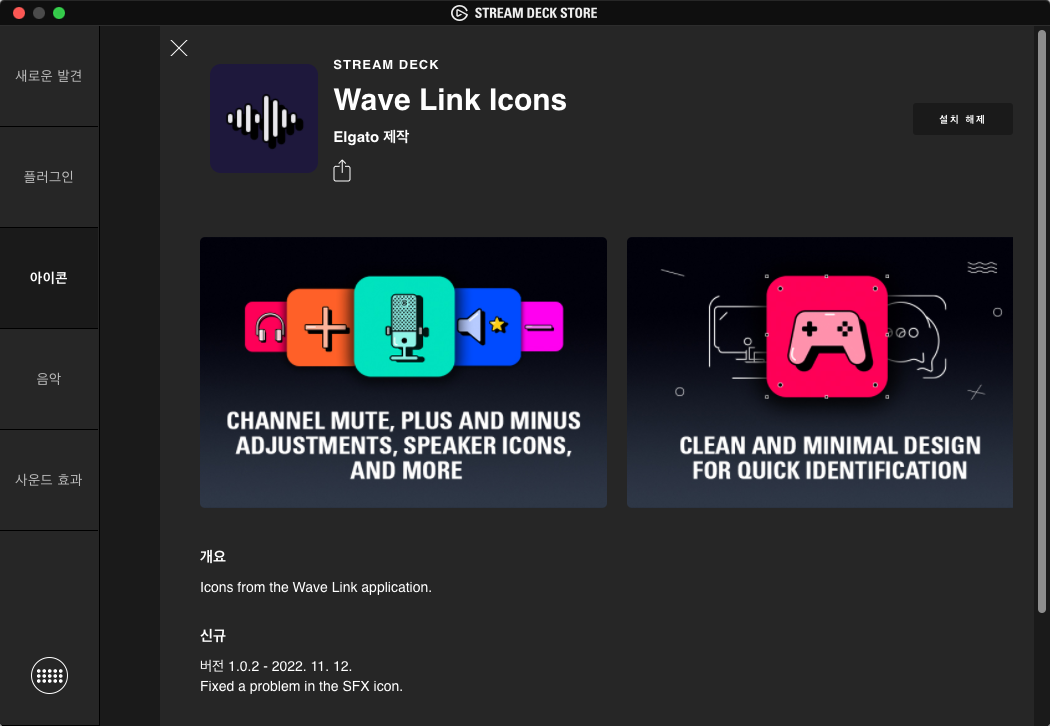The image size is (1050, 726).
Task: Click the pink headphones icon in preview
Action: coord(267,327)
